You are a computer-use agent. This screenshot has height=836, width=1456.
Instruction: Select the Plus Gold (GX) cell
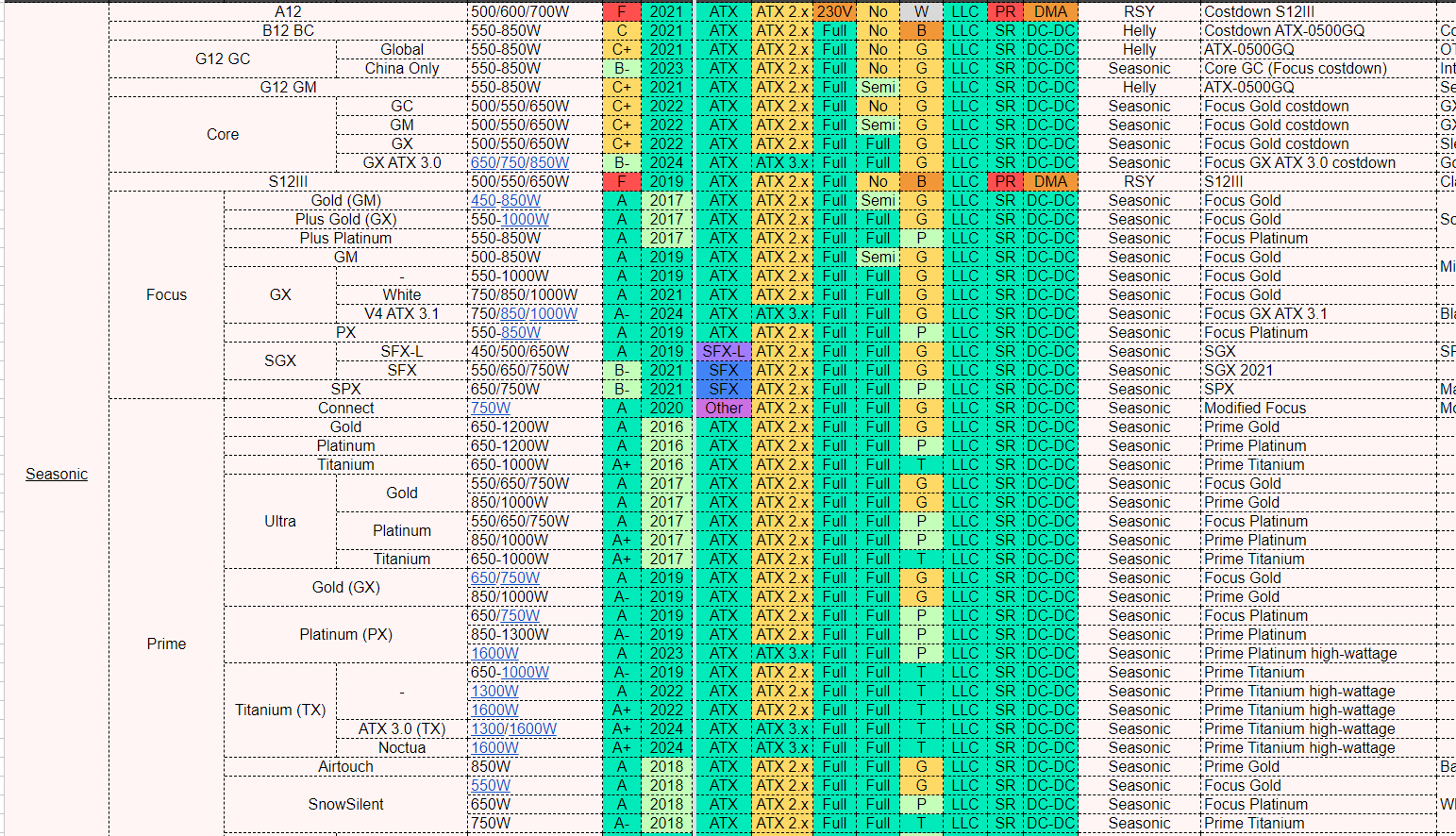click(346, 219)
